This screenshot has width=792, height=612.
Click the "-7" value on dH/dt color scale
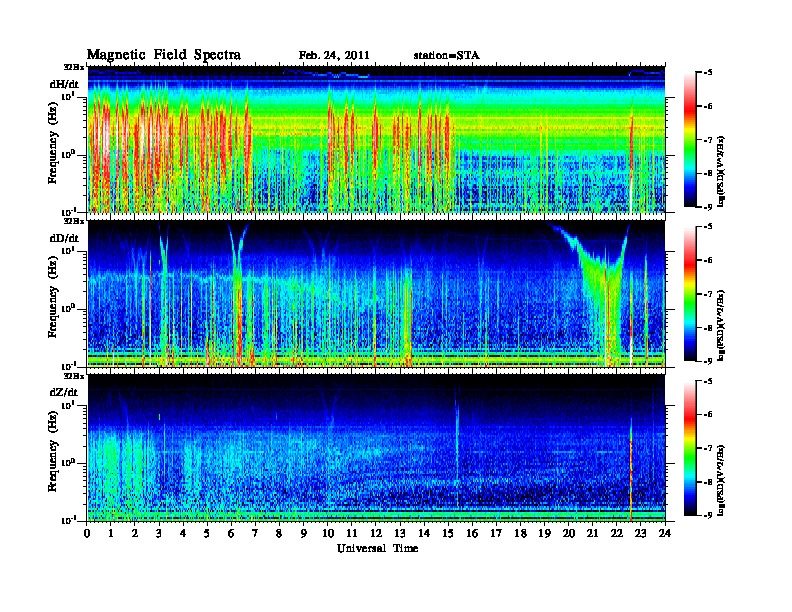pyautogui.click(x=708, y=140)
